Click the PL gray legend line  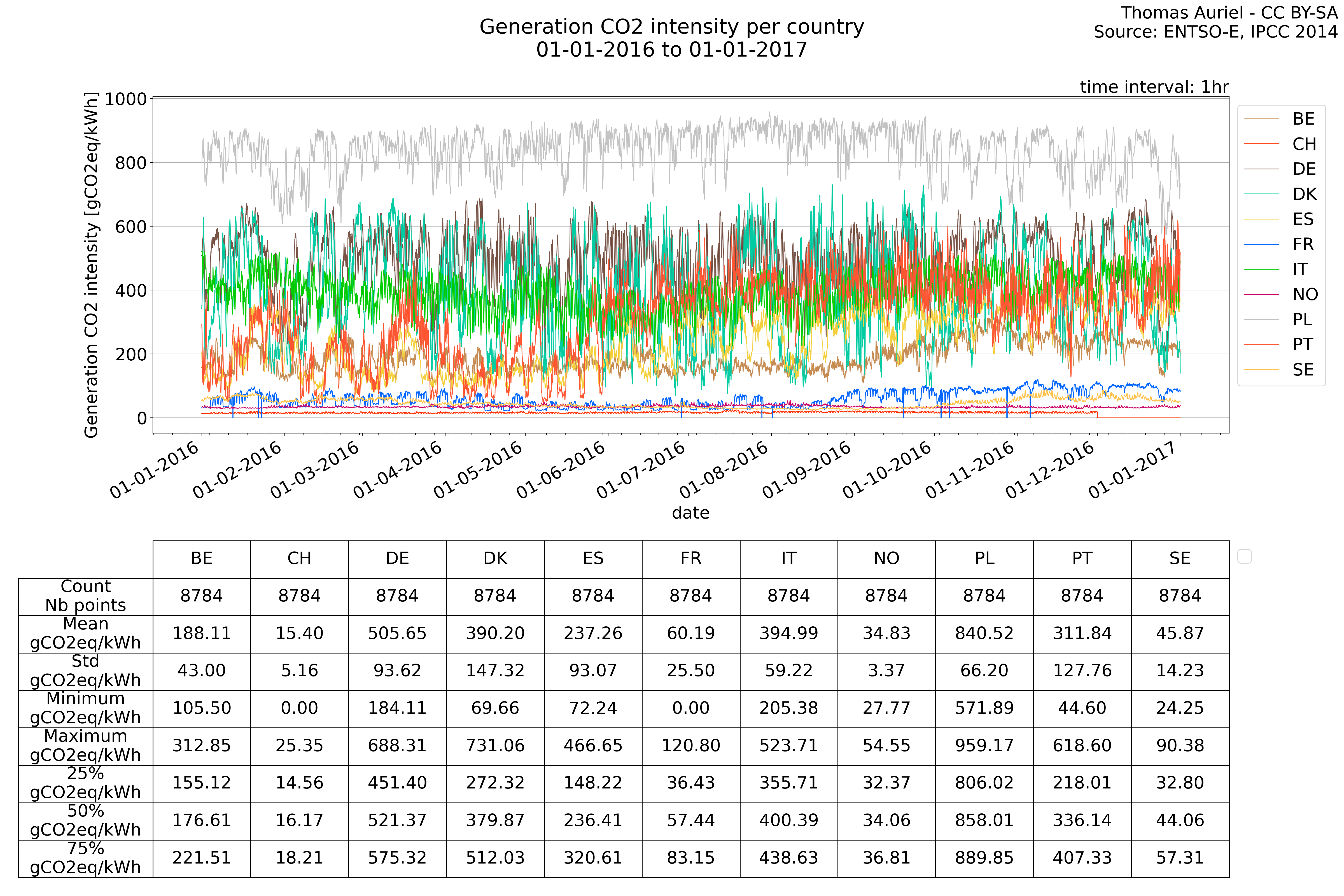point(1261,319)
